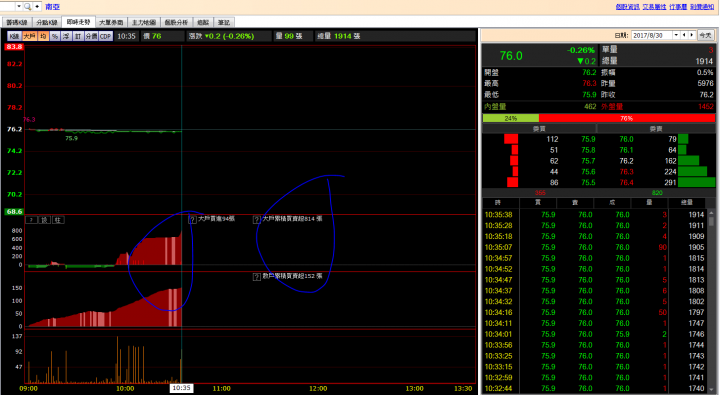
Task: Click the date field showing 2017/8/30
Action: (652, 35)
